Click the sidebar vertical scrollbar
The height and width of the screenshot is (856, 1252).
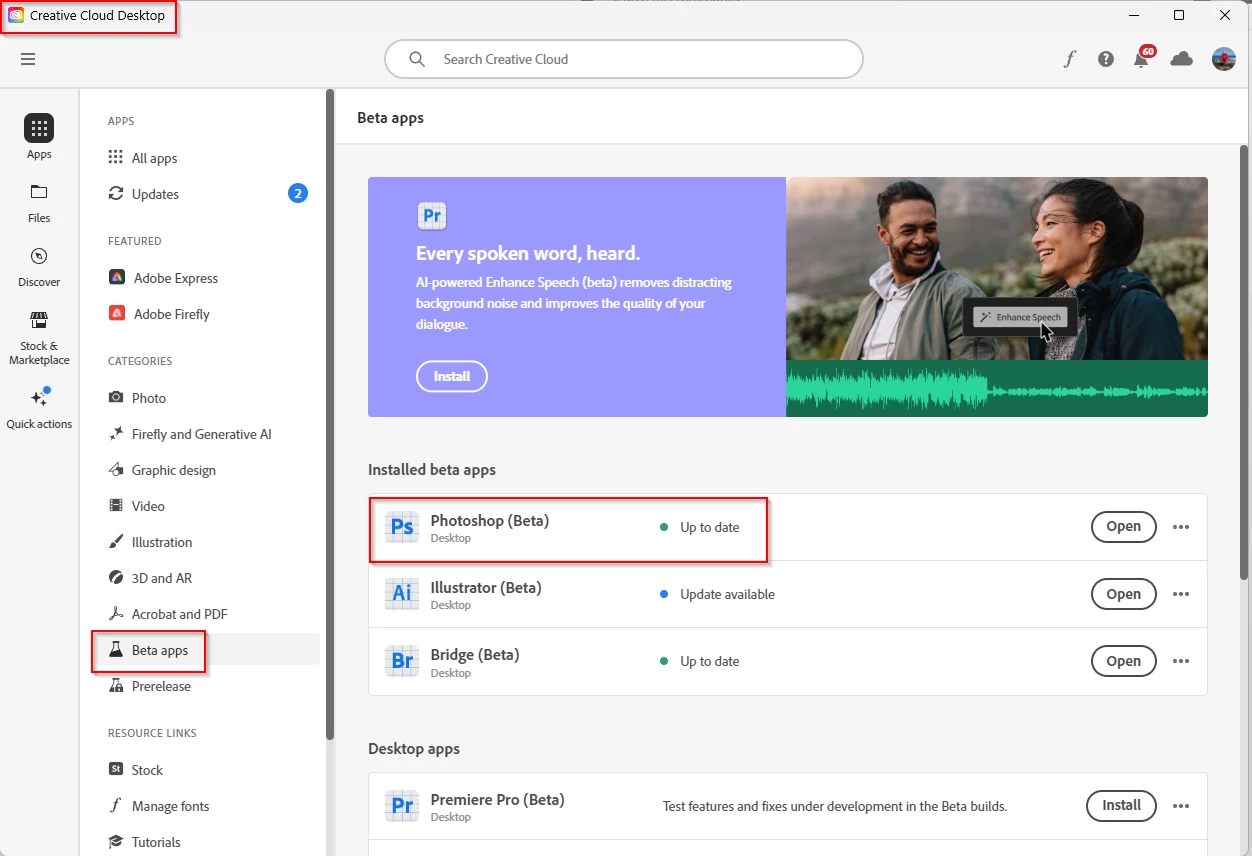330,415
